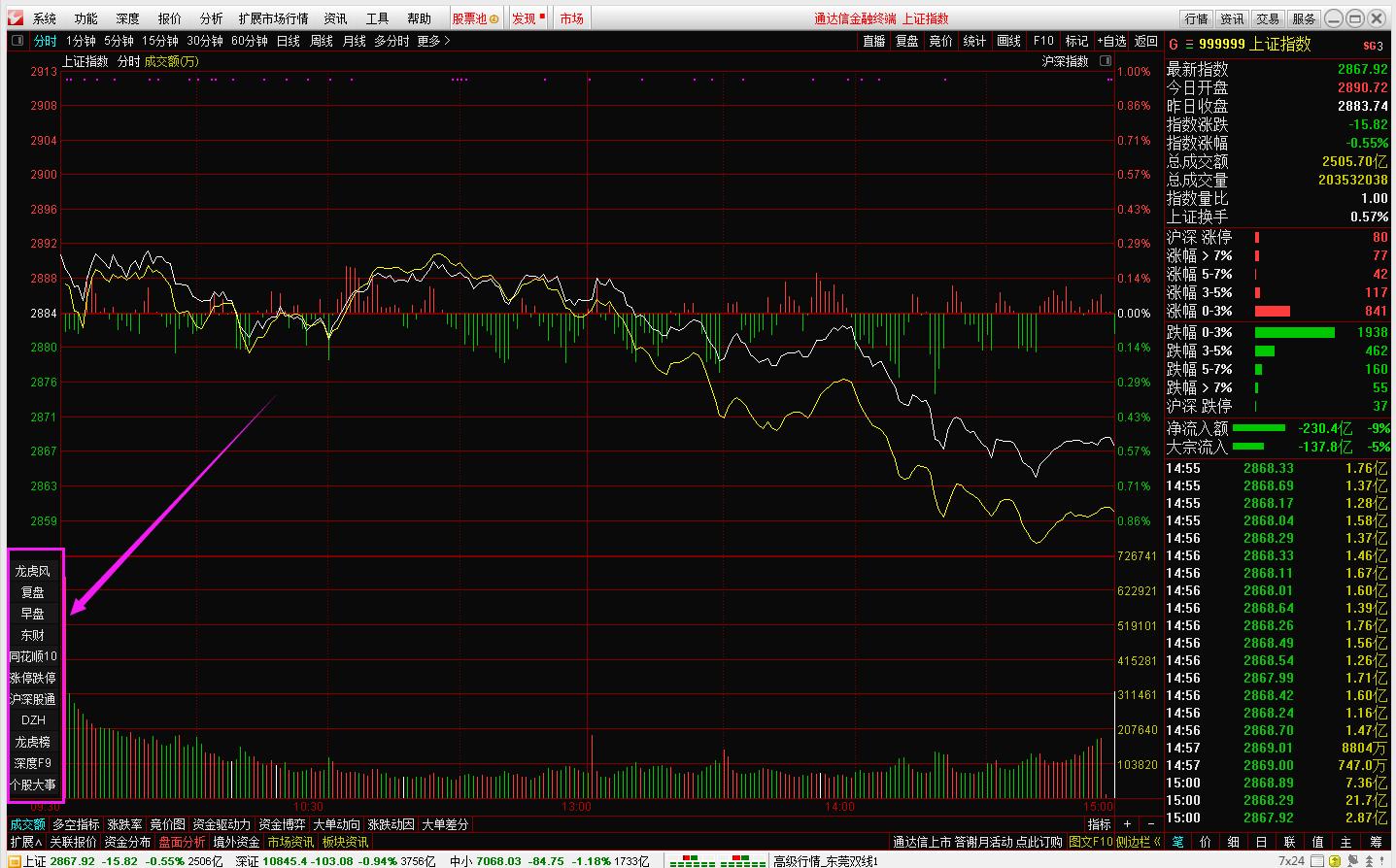Click the 交易 button at top right

1267,18
